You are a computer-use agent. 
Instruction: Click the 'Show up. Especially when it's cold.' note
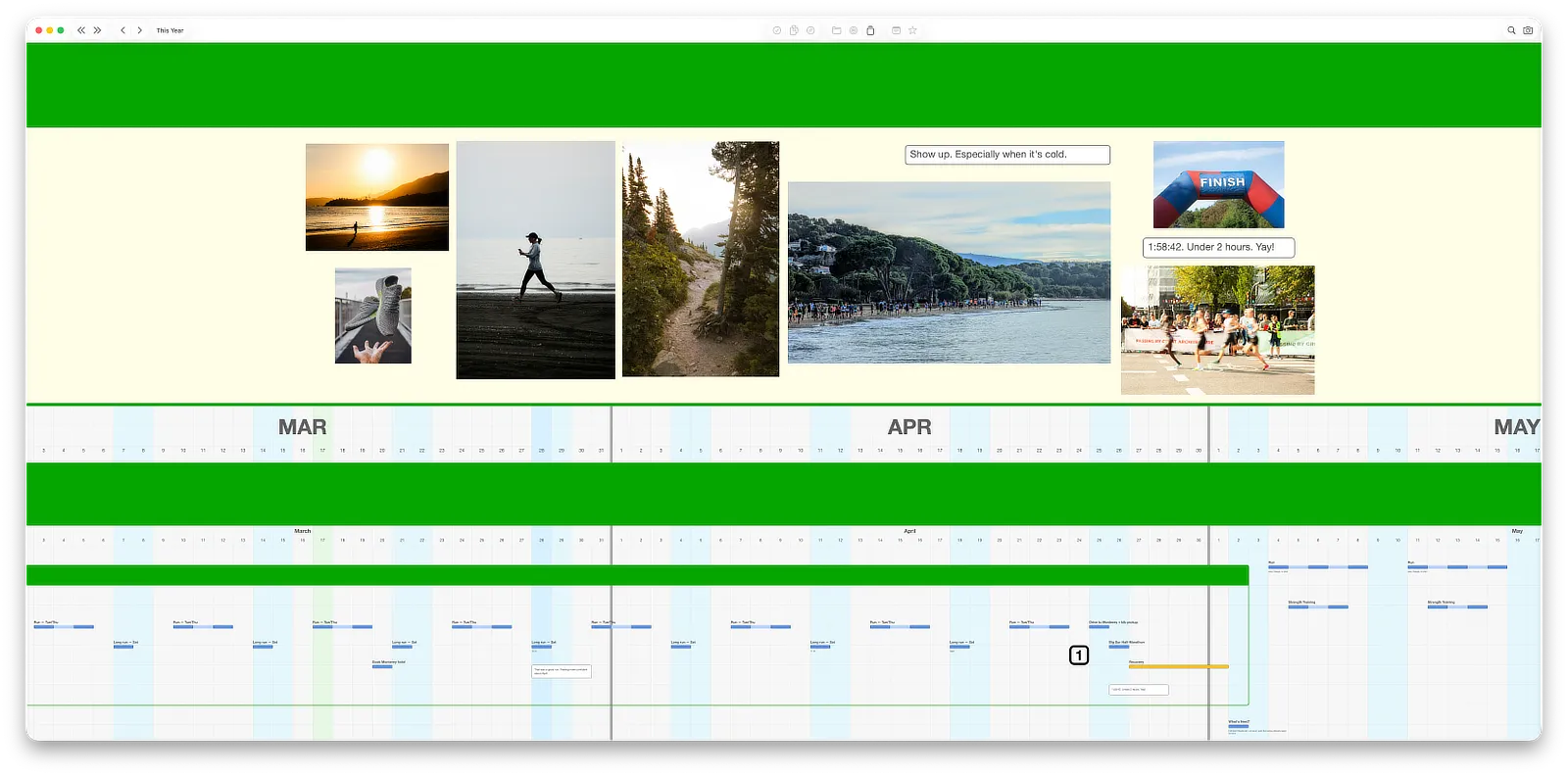pyautogui.click(x=1007, y=155)
